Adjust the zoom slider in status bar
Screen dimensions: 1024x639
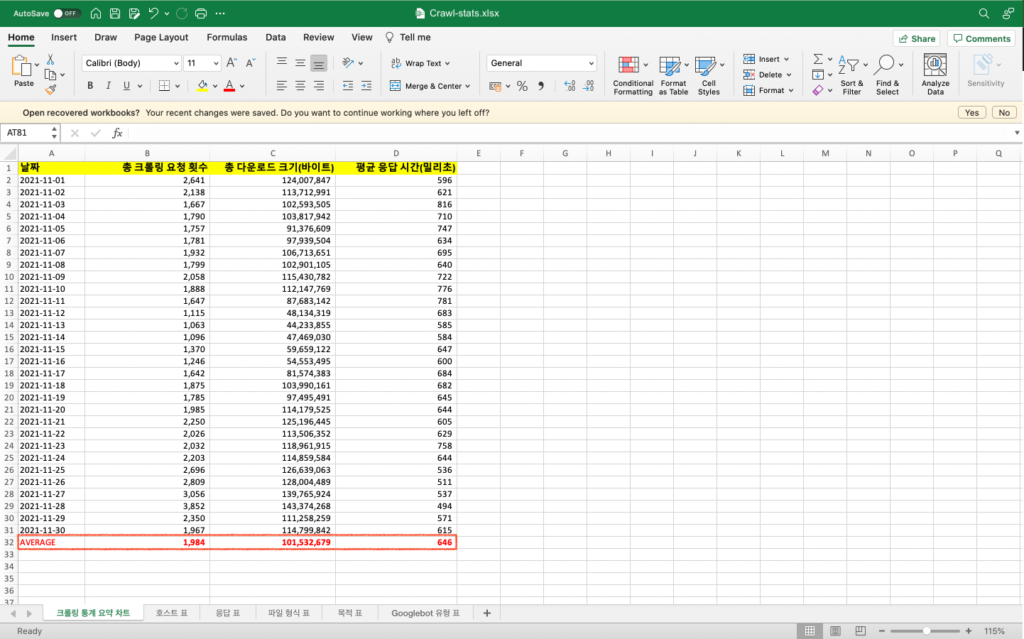[x=925, y=631]
